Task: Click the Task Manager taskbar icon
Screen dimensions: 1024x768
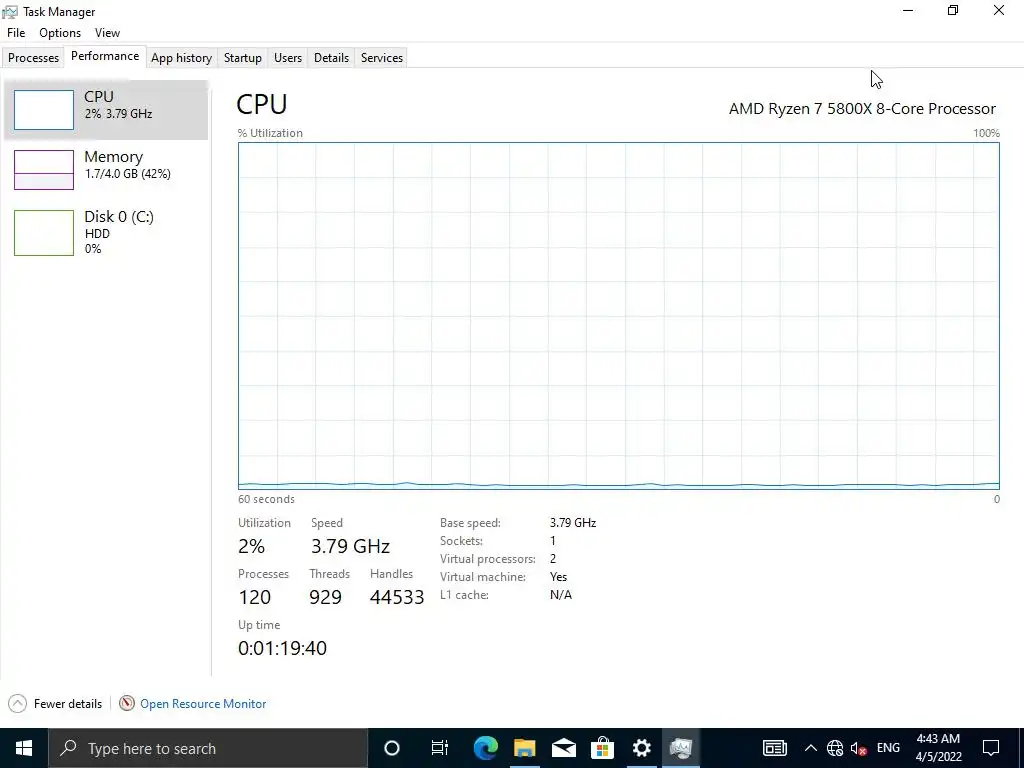Action: pyautogui.click(x=680, y=748)
